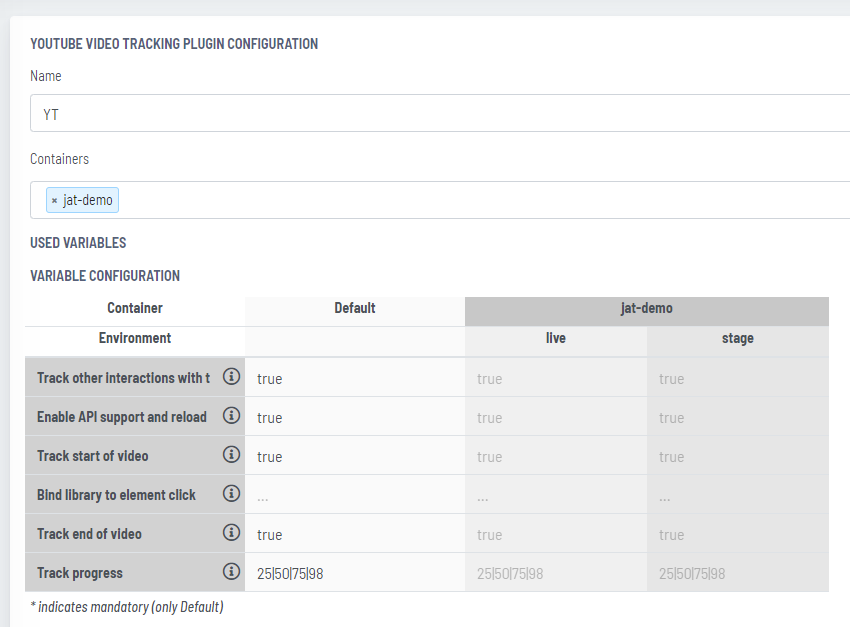The width and height of the screenshot is (850, 627).
Task: Click Track other interactions row label
Action: [123, 378]
